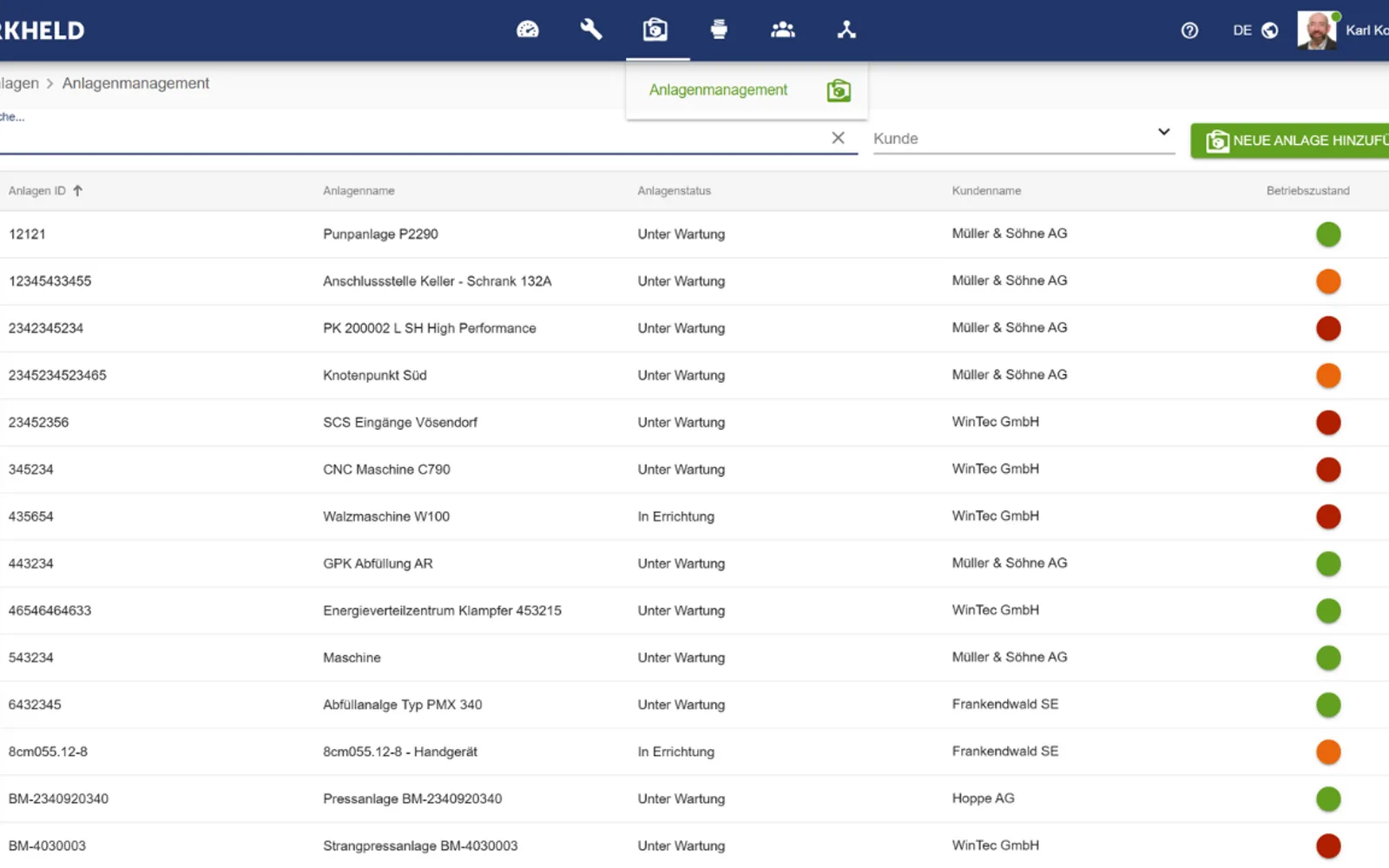
Task: Click red status dot for Walzmaschine W100
Action: (1328, 516)
